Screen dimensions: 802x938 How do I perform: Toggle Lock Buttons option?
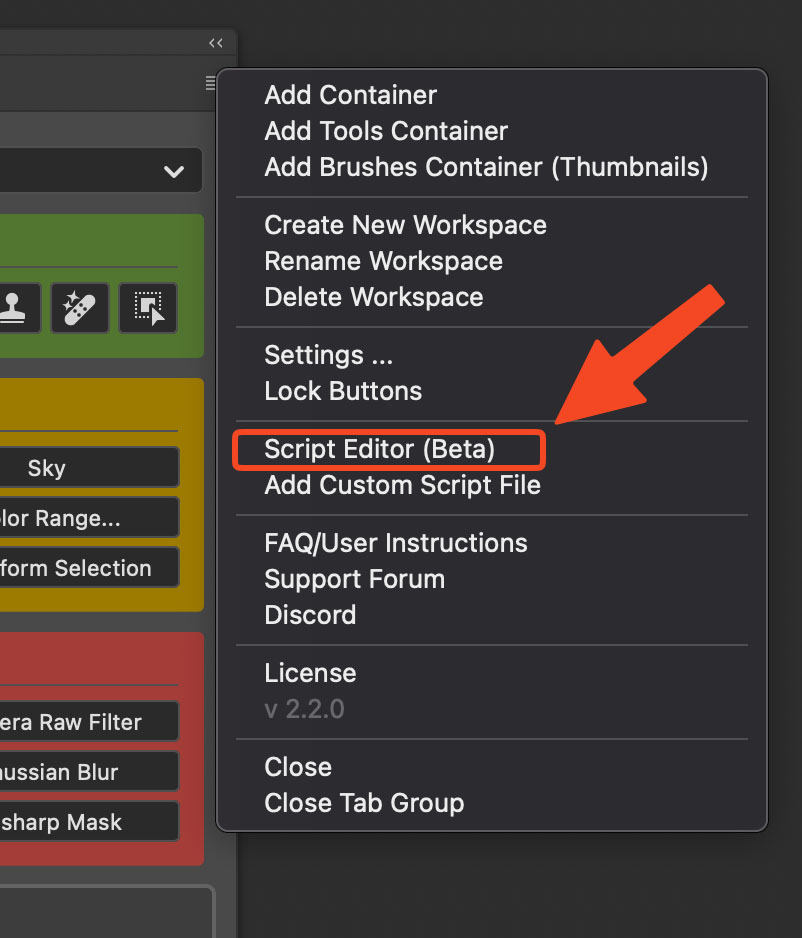343,391
